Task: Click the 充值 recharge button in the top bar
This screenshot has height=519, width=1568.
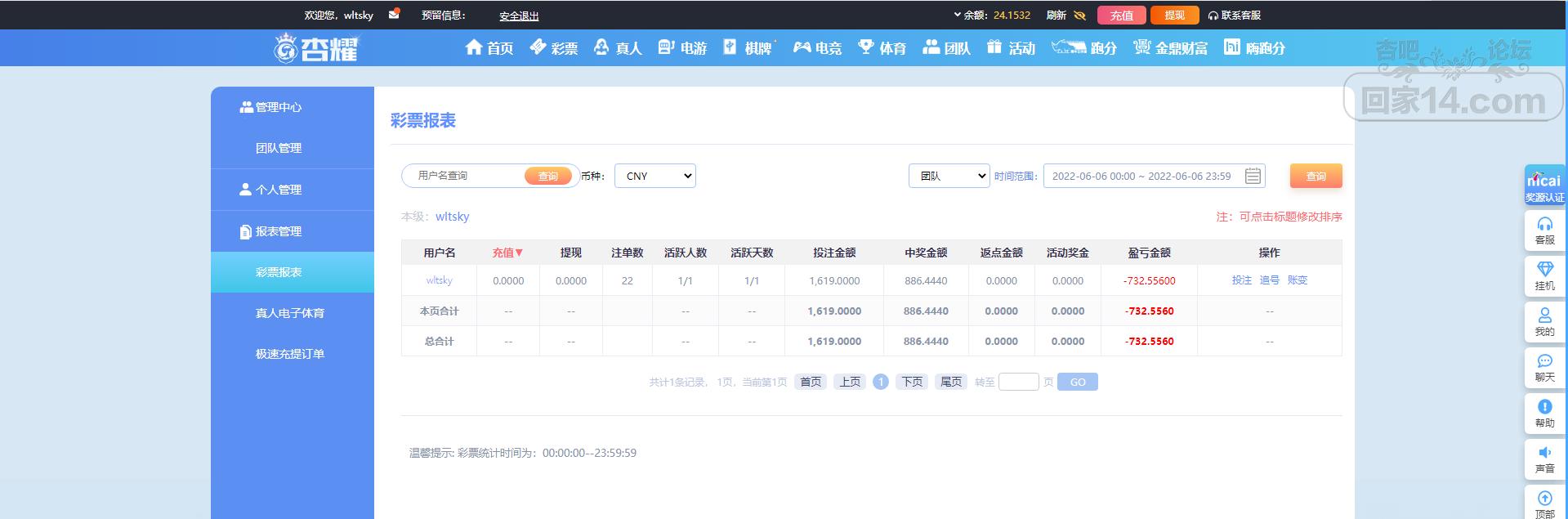Action: [1121, 15]
